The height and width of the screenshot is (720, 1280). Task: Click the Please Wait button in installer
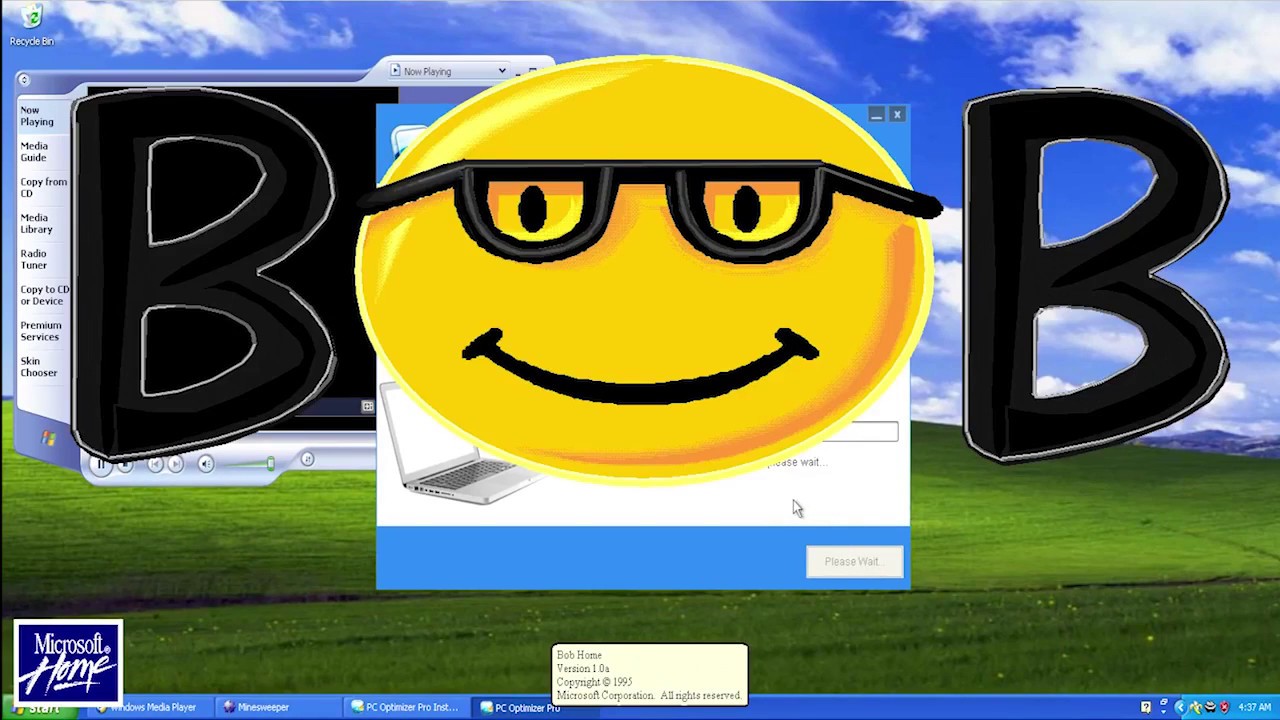pyautogui.click(x=855, y=561)
